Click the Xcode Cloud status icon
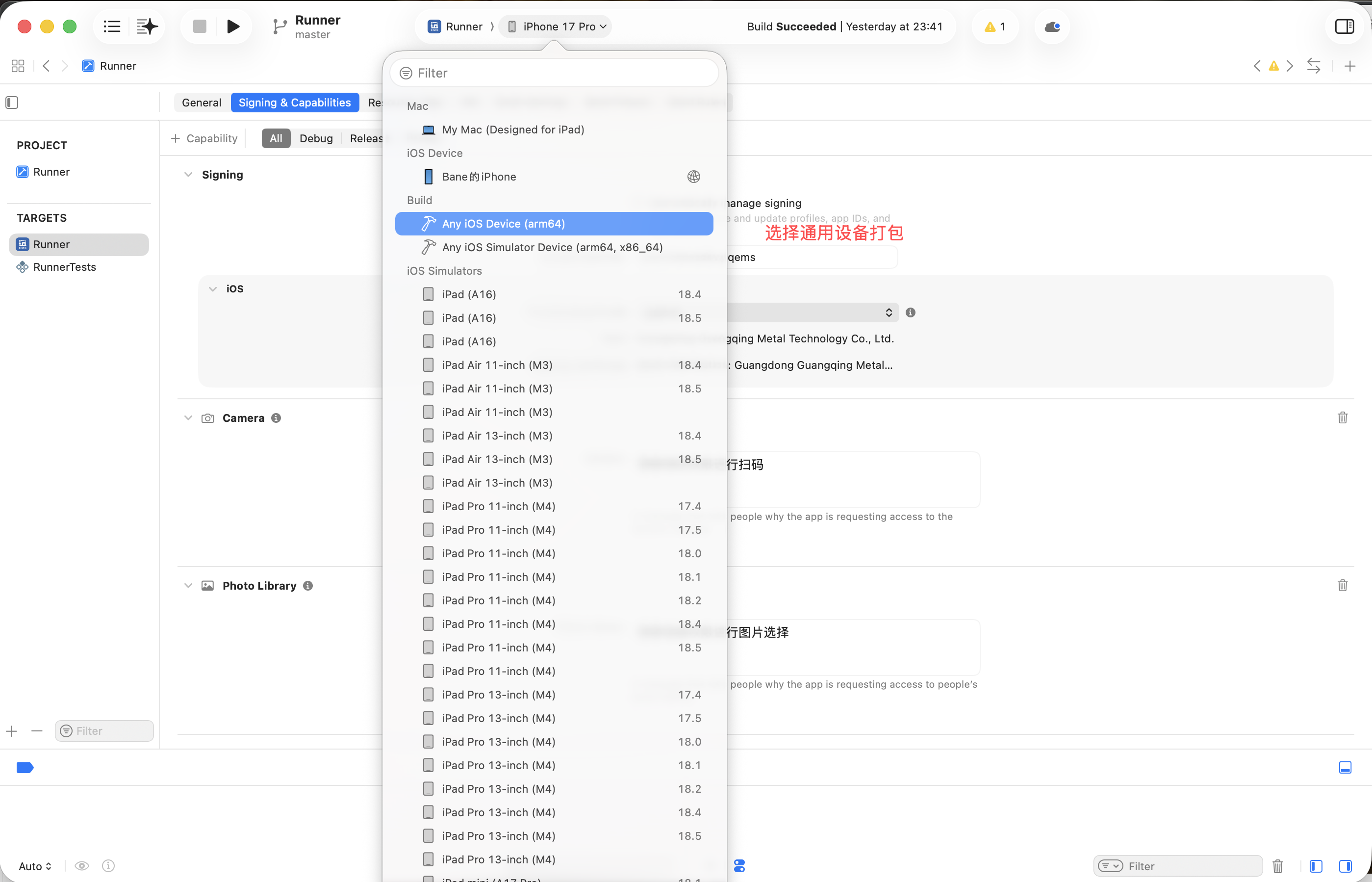1372x882 pixels. (1052, 26)
